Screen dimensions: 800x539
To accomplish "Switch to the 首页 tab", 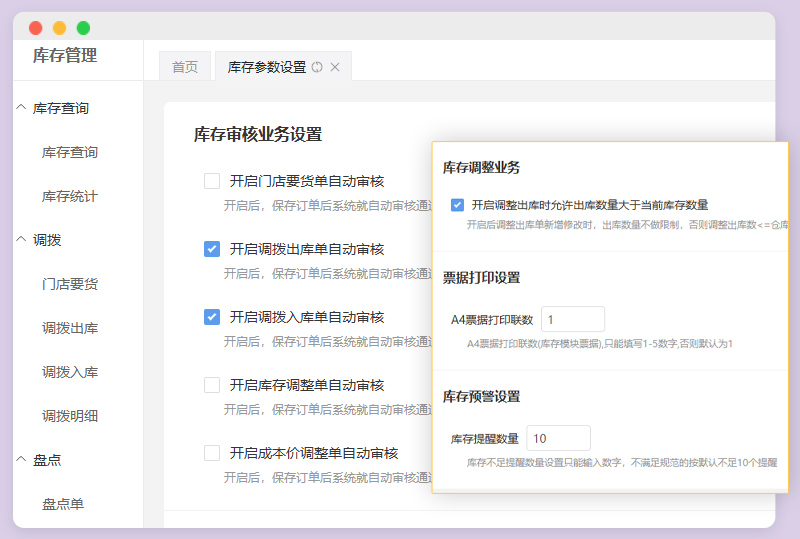I will click(185, 67).
